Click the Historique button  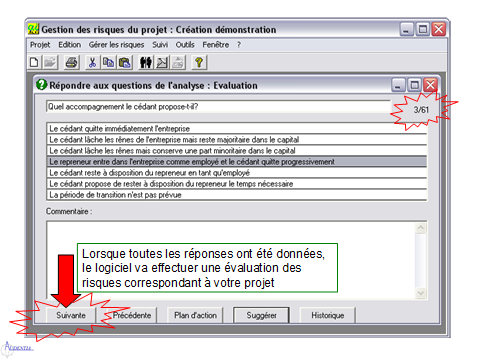point(328,315)
